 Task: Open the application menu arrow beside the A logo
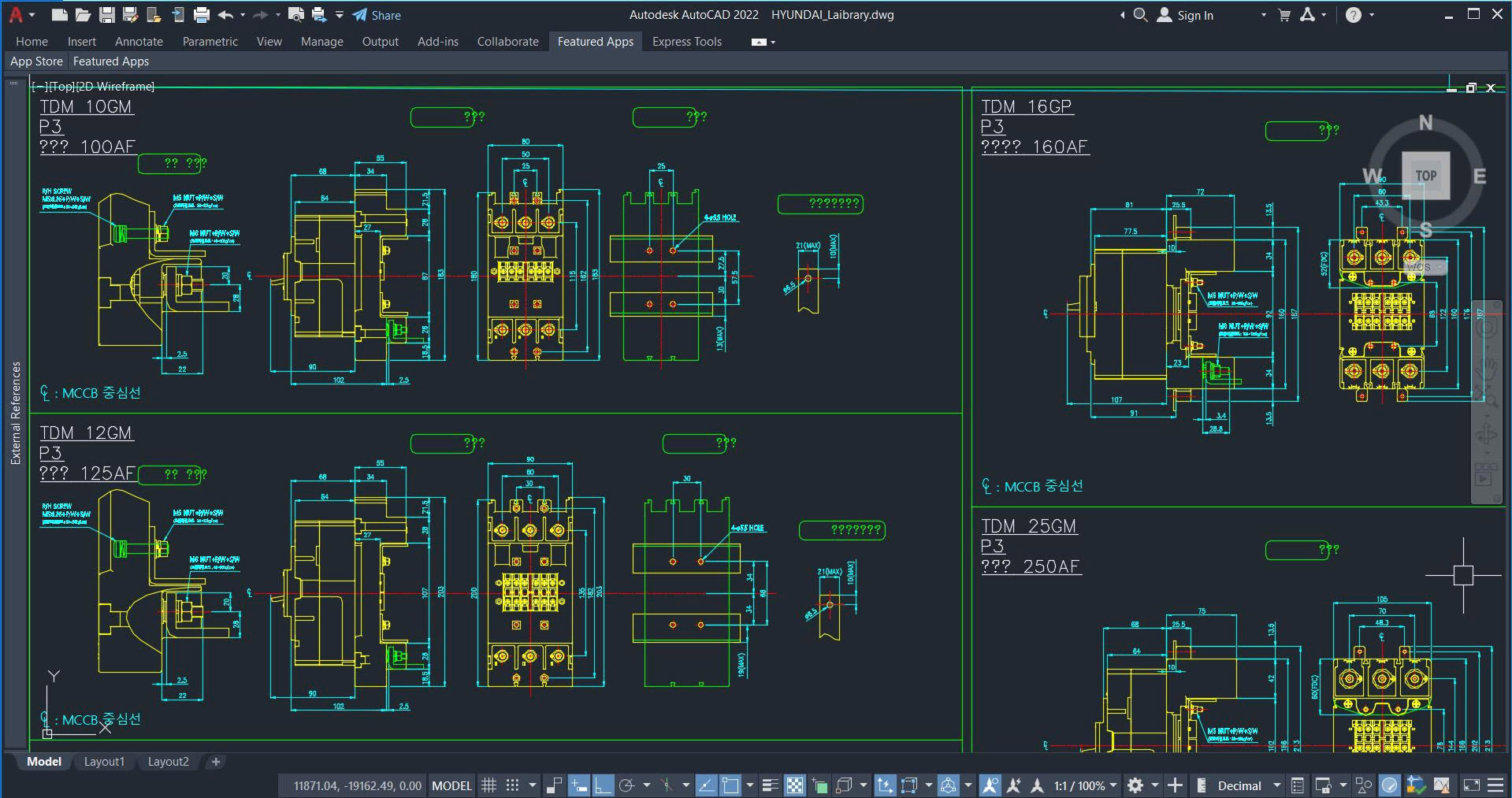click(32, 14)
